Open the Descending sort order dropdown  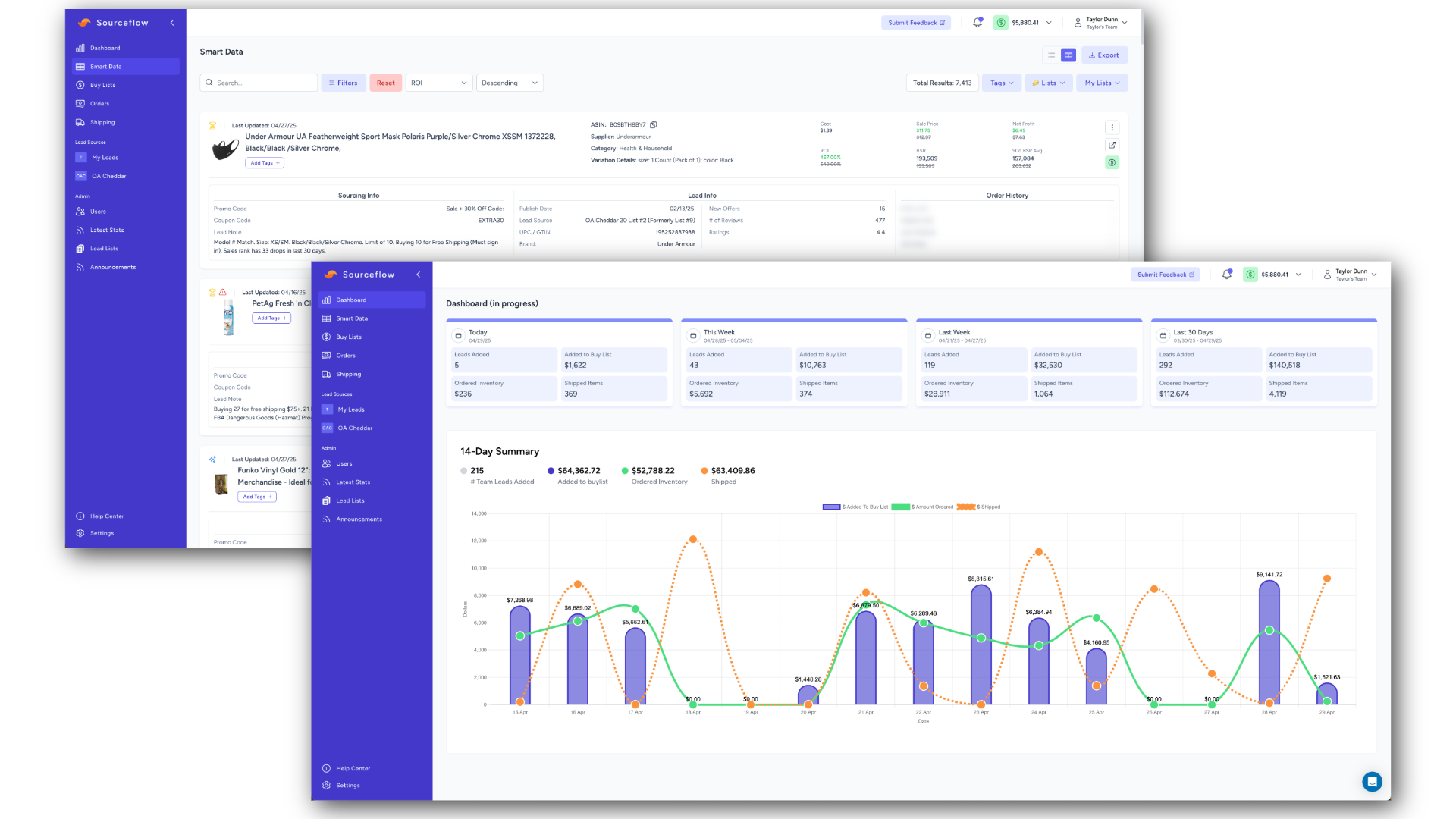[509, 83]
